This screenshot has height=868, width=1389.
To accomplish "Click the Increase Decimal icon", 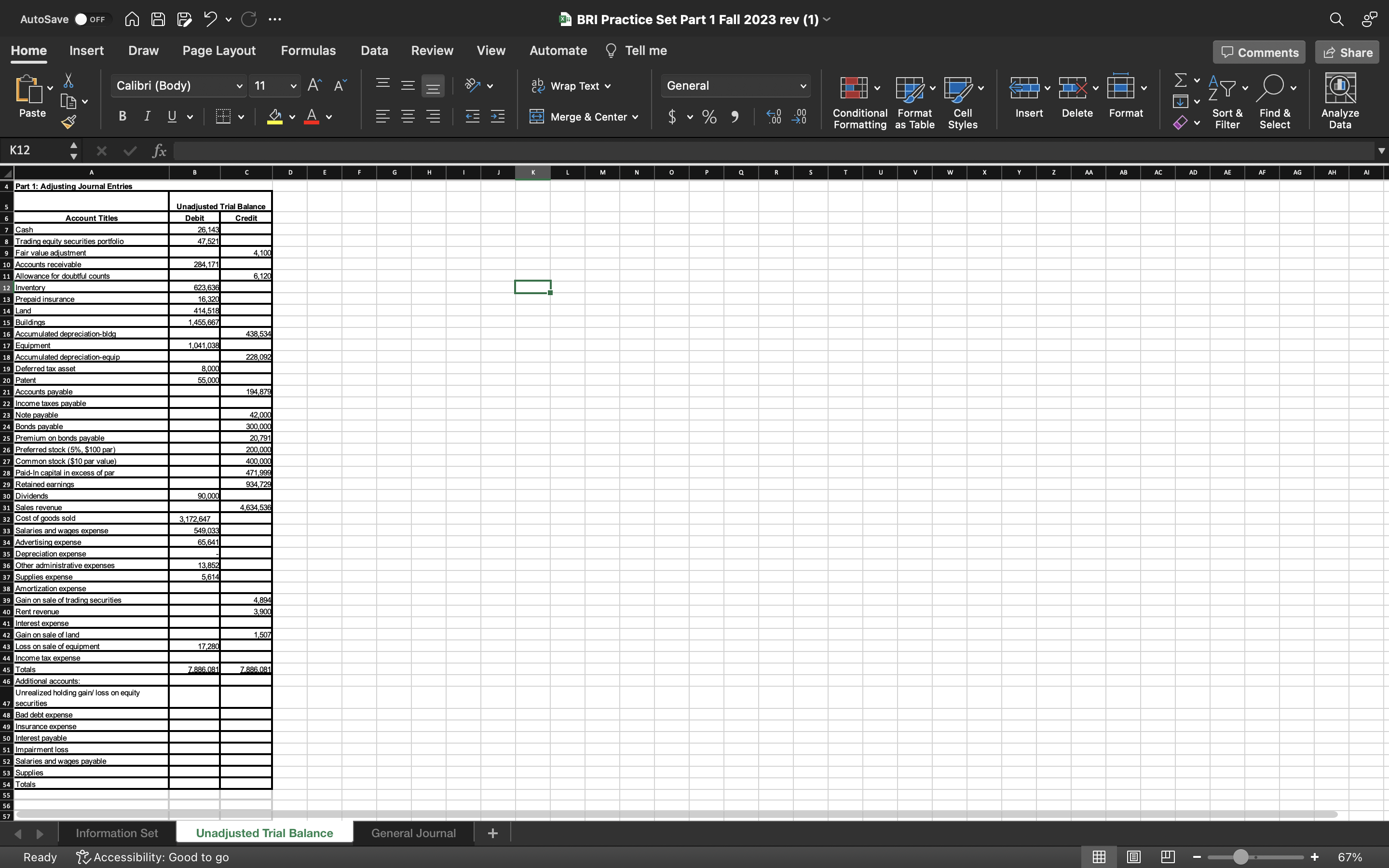I will [774, 117].
